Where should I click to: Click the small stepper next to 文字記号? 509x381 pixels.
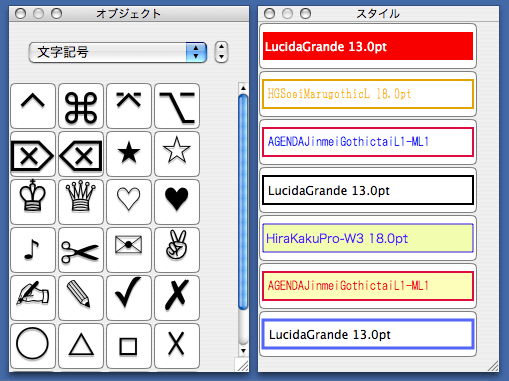221,52
